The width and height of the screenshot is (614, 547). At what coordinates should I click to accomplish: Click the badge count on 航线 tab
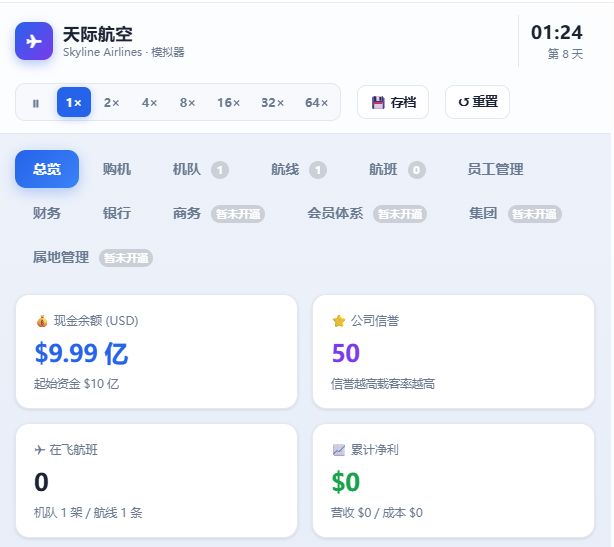[318, 170]
